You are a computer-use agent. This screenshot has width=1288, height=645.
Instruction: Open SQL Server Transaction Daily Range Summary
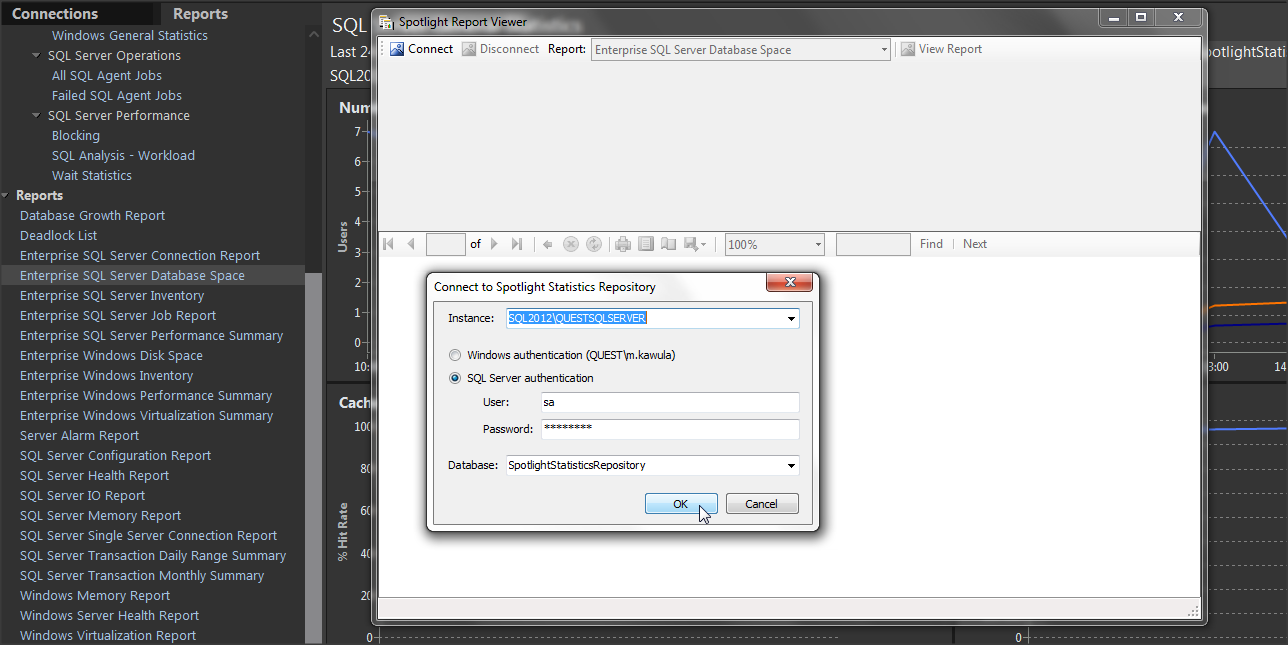coord(153,555)
